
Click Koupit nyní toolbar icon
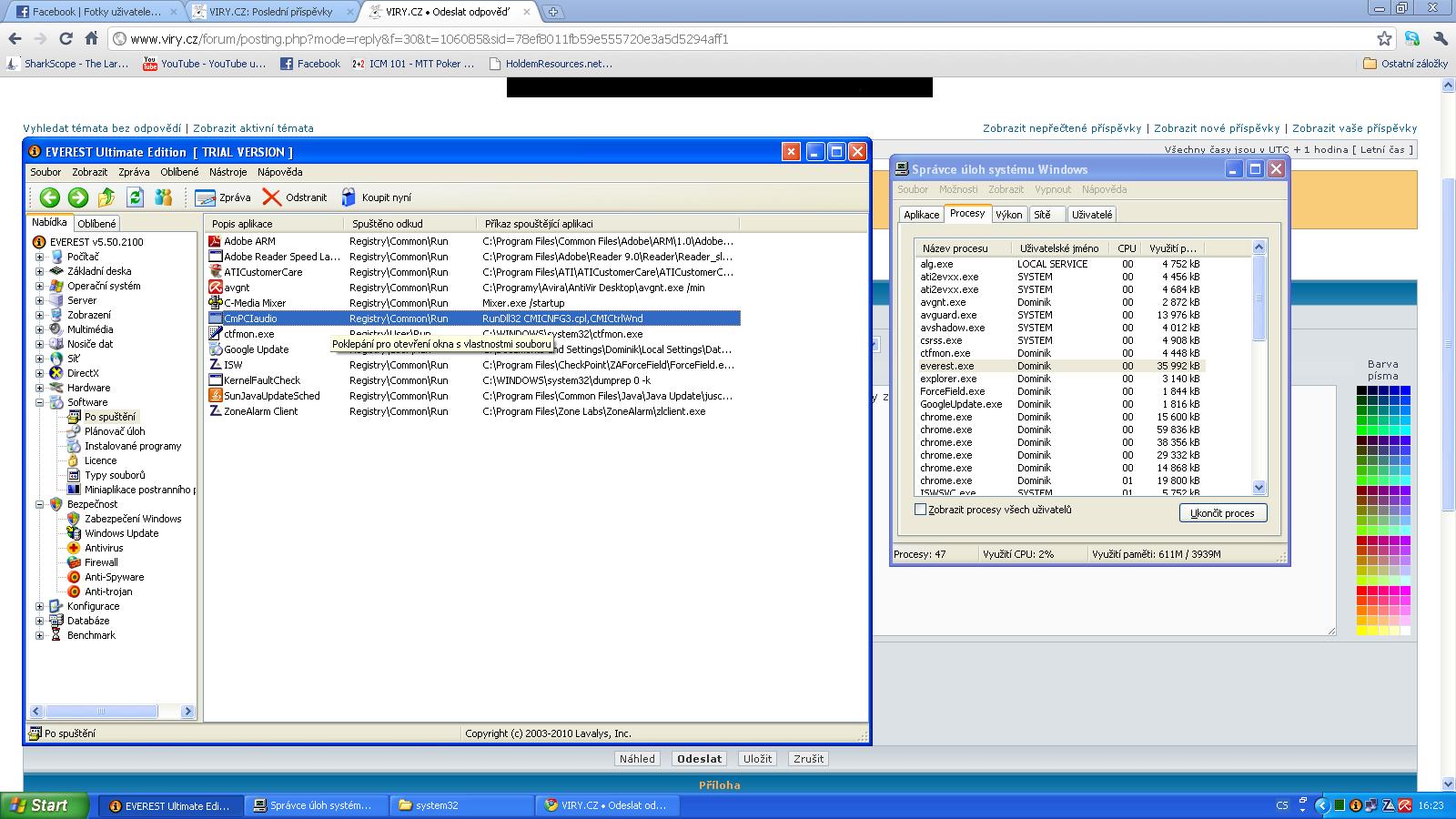pyautogui.click(x=349, y=197)
